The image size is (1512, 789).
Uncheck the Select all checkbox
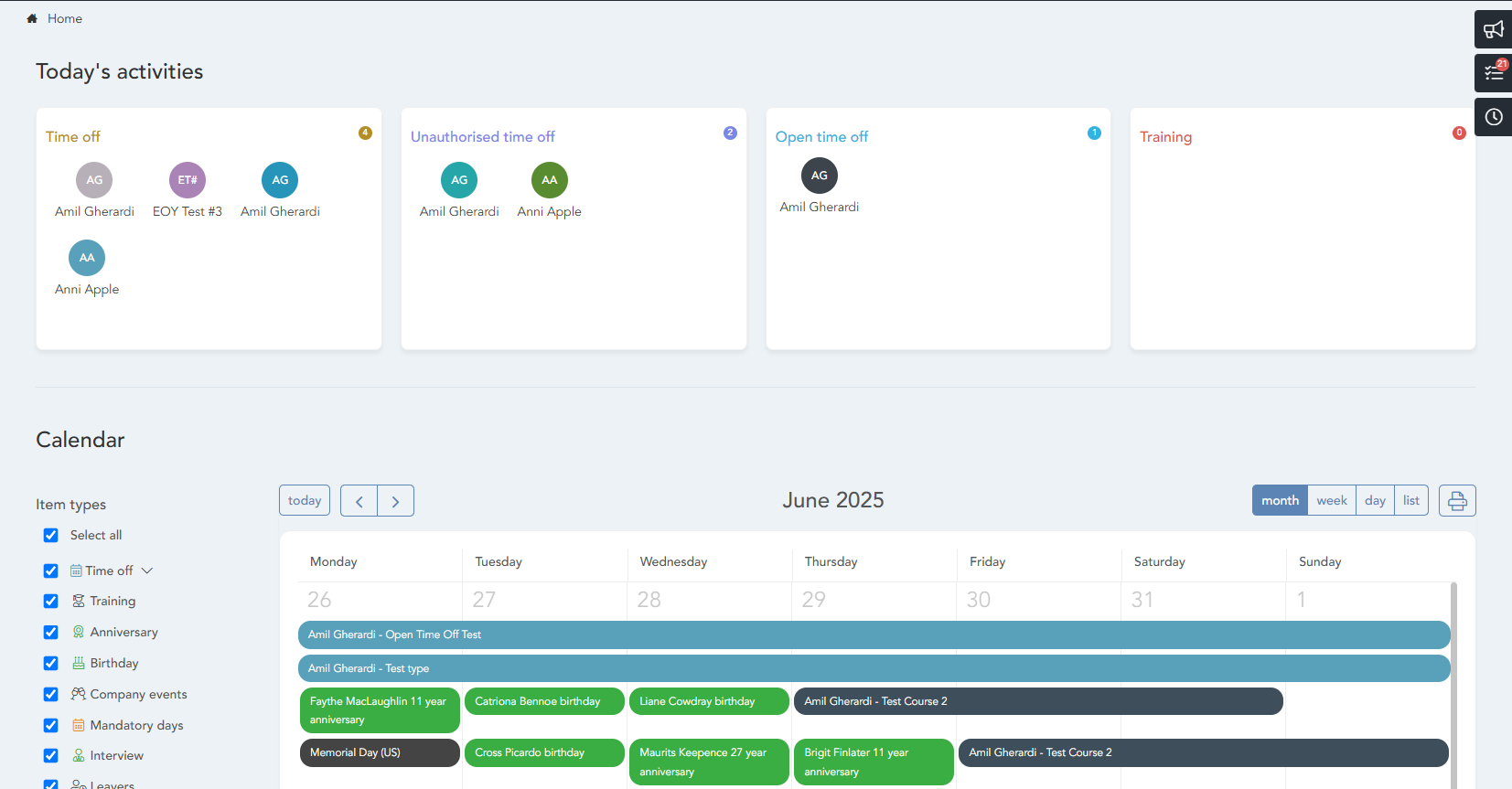pos(51,536)
